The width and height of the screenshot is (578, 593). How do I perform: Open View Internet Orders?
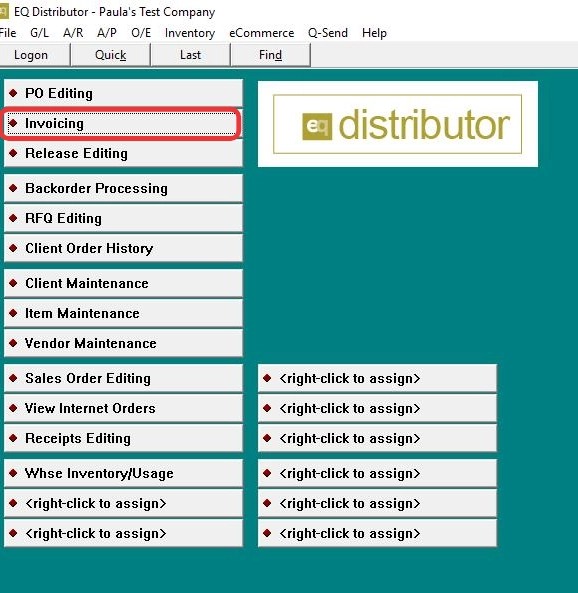(123, 408)
